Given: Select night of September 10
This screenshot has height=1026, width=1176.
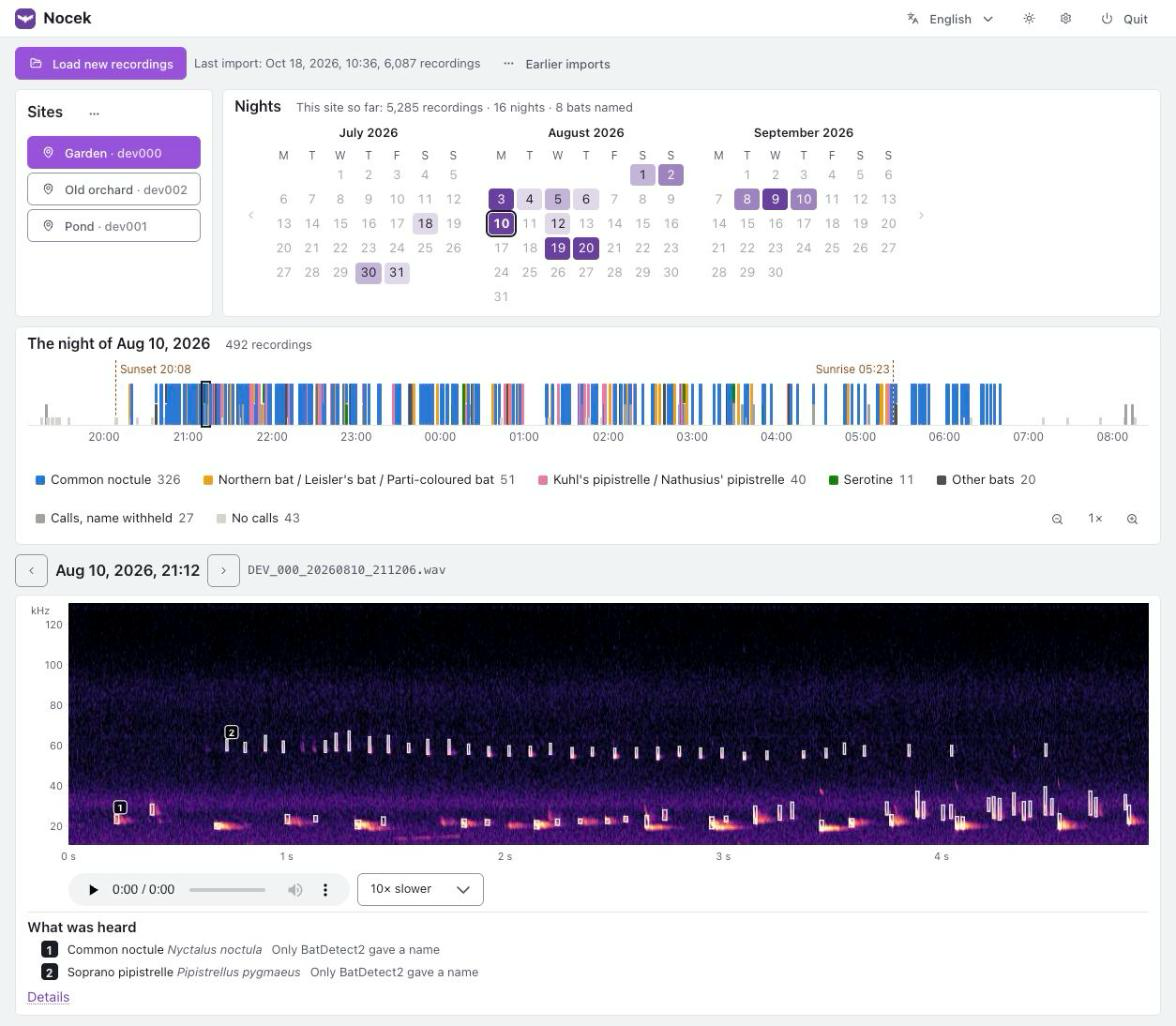Looking at the screenshot, I should click(x=803, y=199).
